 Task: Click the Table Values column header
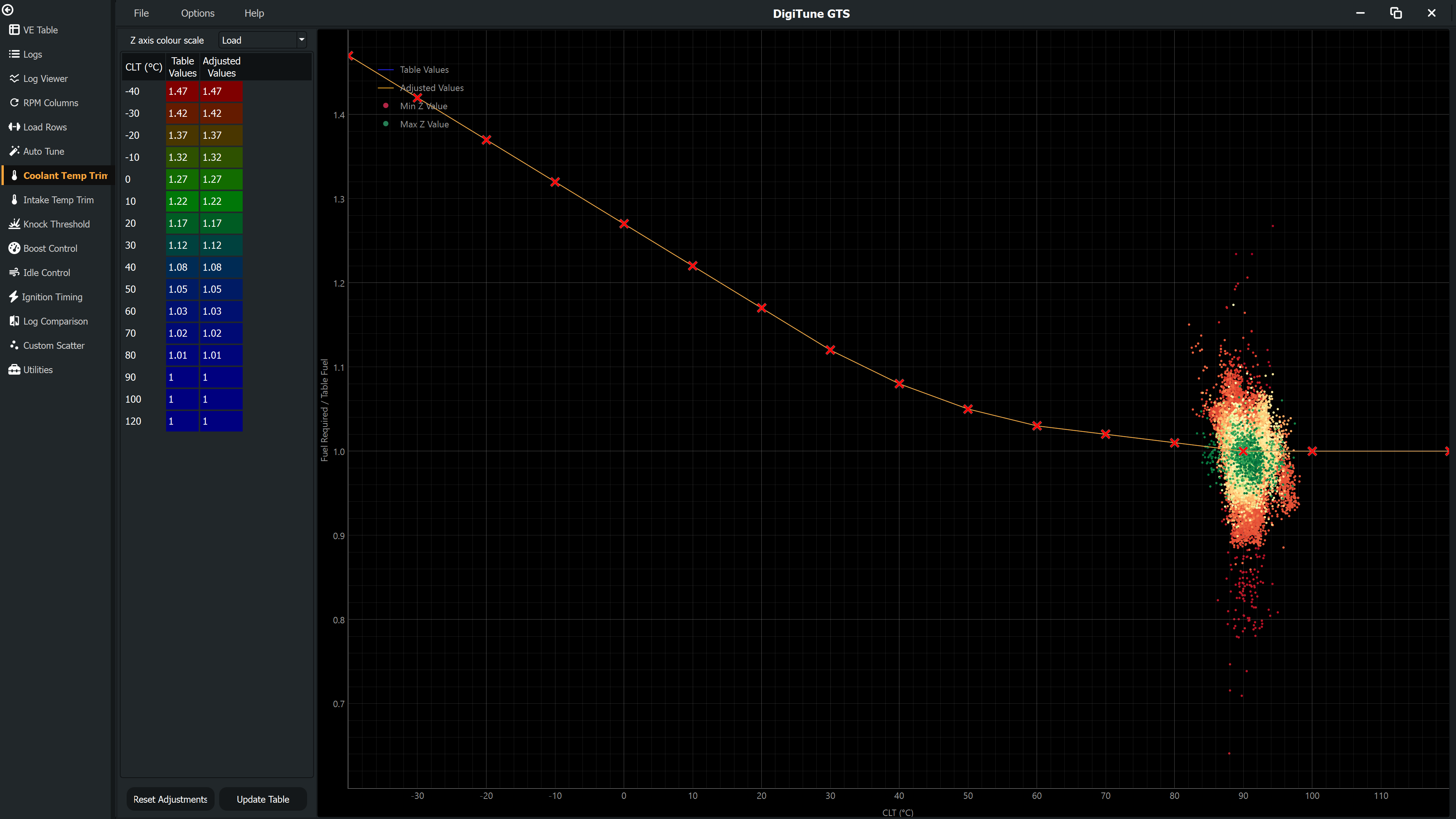coord(182,67)
